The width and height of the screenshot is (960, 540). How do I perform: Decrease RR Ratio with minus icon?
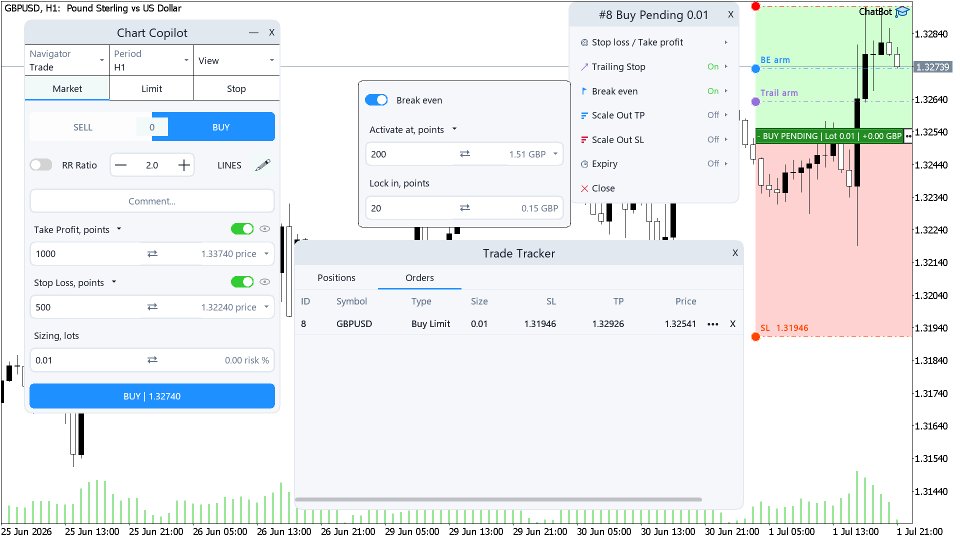[x=121, y=165]
